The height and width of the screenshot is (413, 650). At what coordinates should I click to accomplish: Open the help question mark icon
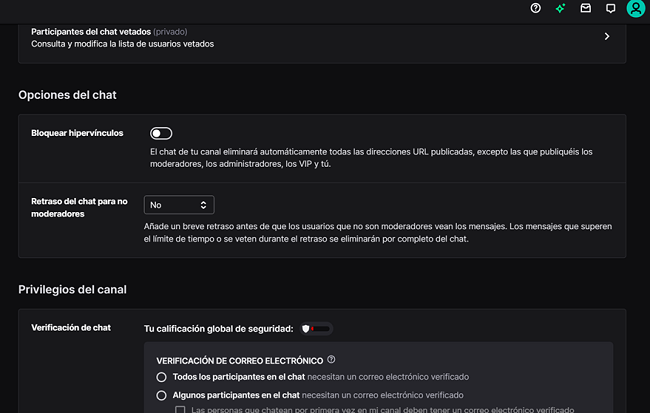coord(536,8)
